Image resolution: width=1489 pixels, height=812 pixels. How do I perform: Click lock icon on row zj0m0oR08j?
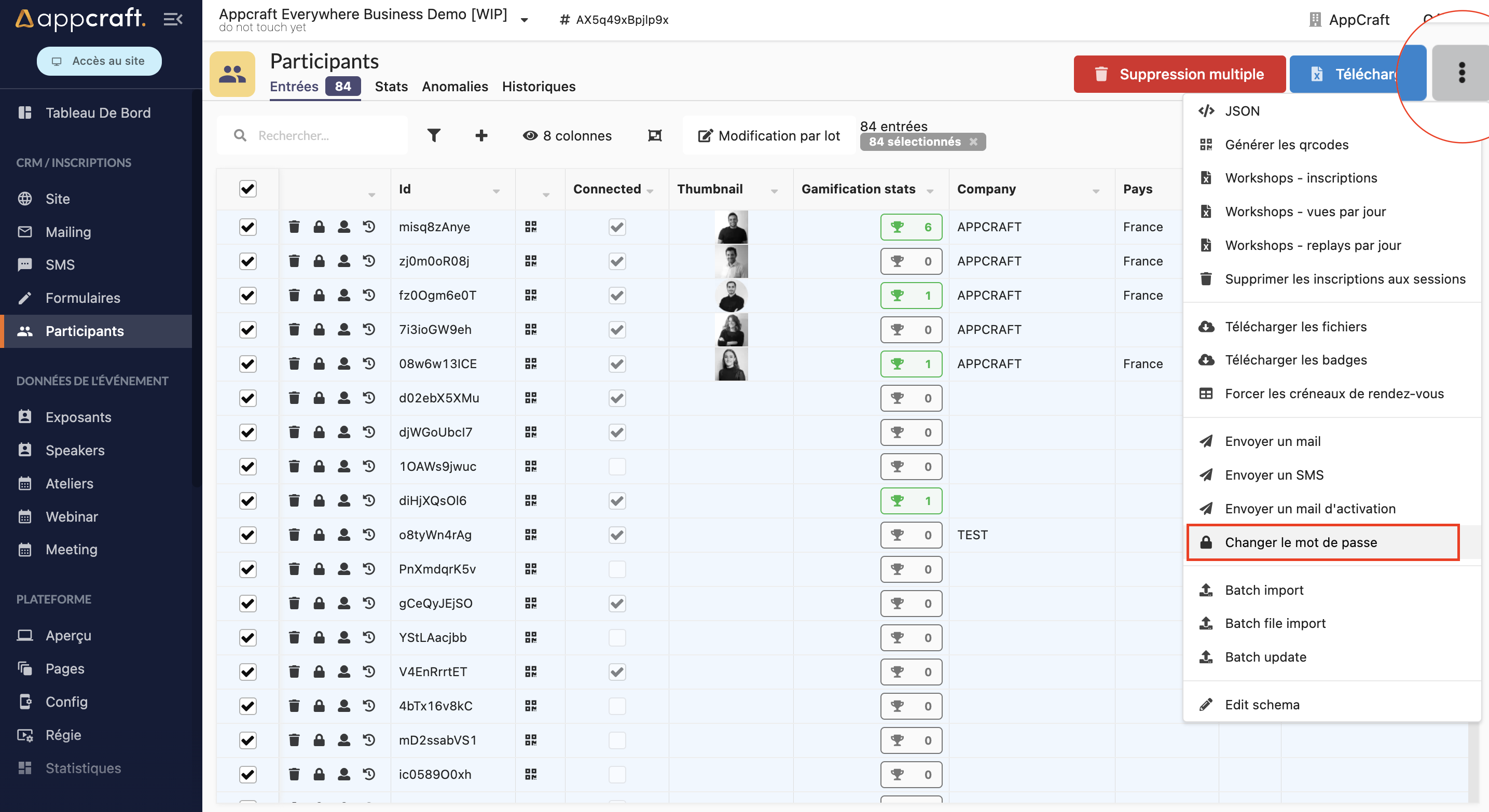click(319, 261)
